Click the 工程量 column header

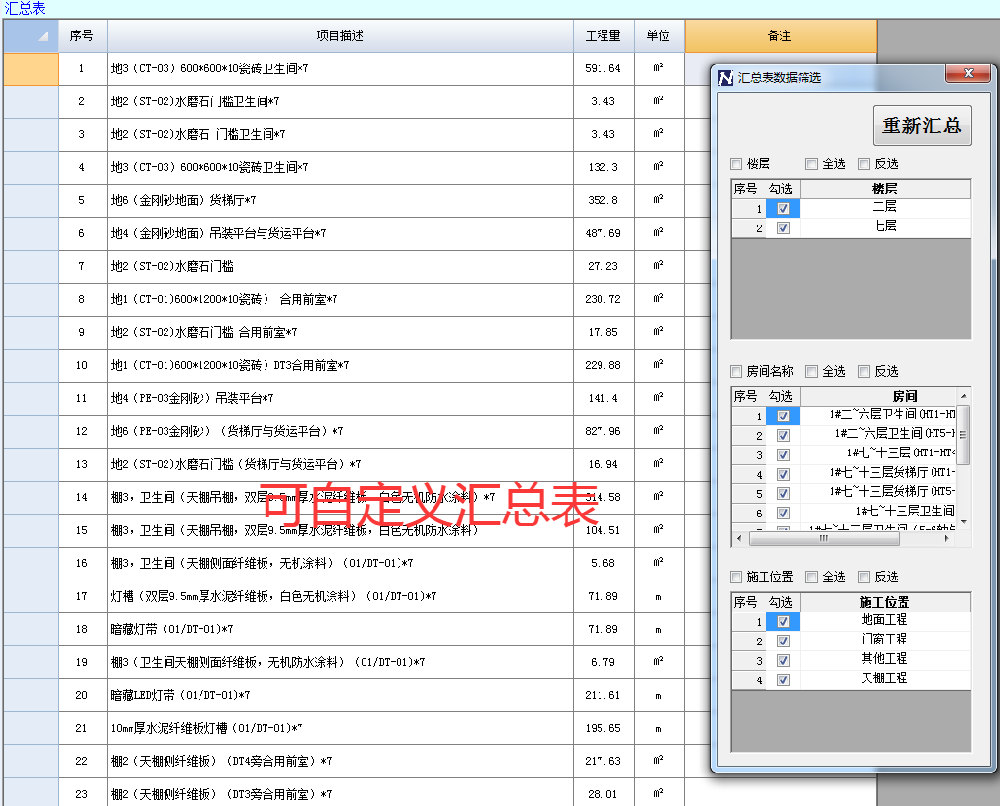pyautogui.click(x=603, y=36)
